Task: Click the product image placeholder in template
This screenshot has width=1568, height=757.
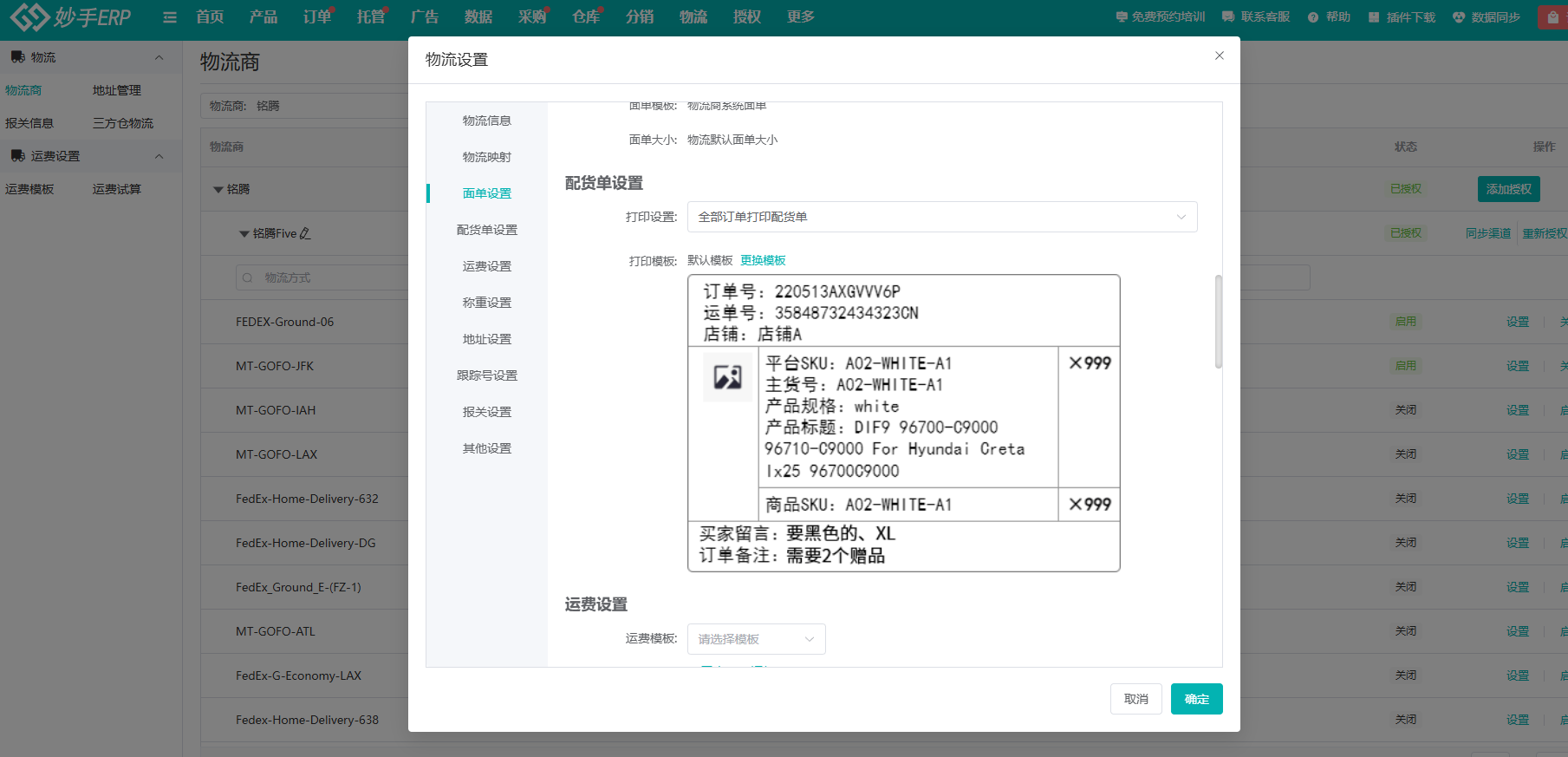Action: [x=727, y=377]
